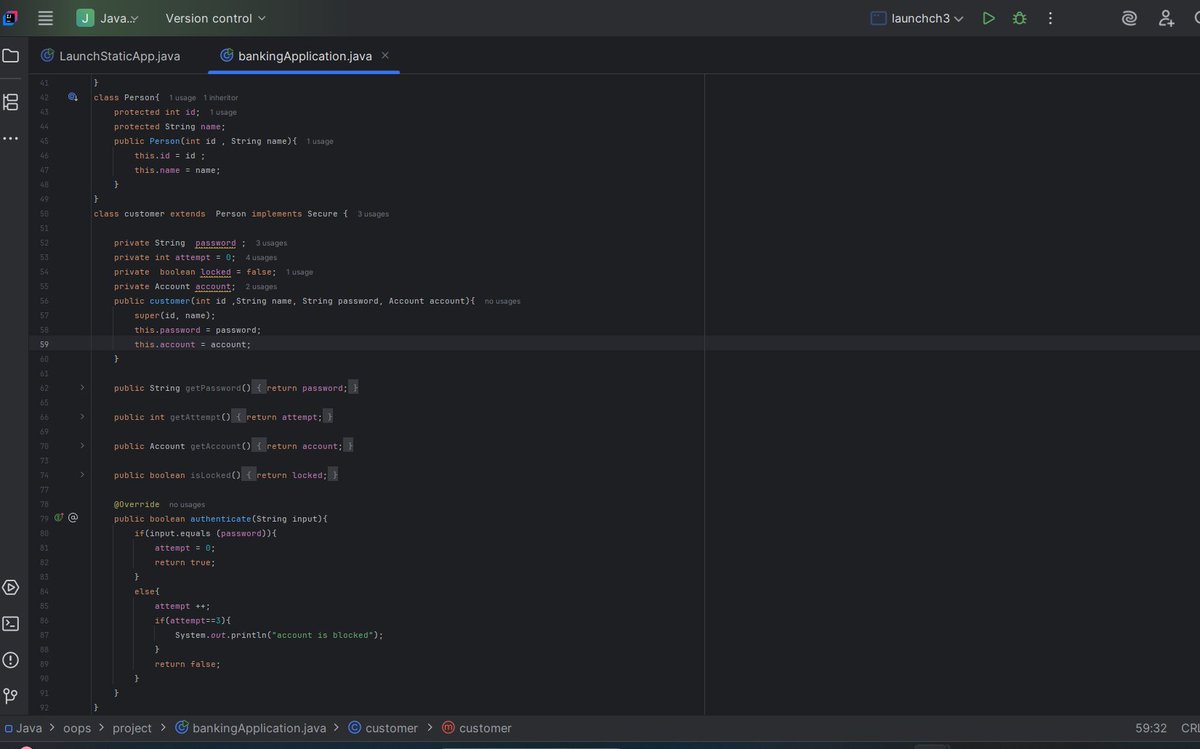
Task: Switch to the LaunchStaticApp.java tab
Action: pos(111,56)
